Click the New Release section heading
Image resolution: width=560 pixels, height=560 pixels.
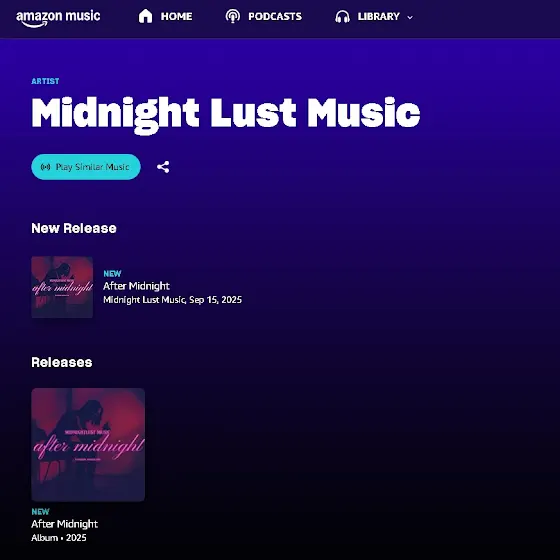(74, 228)
